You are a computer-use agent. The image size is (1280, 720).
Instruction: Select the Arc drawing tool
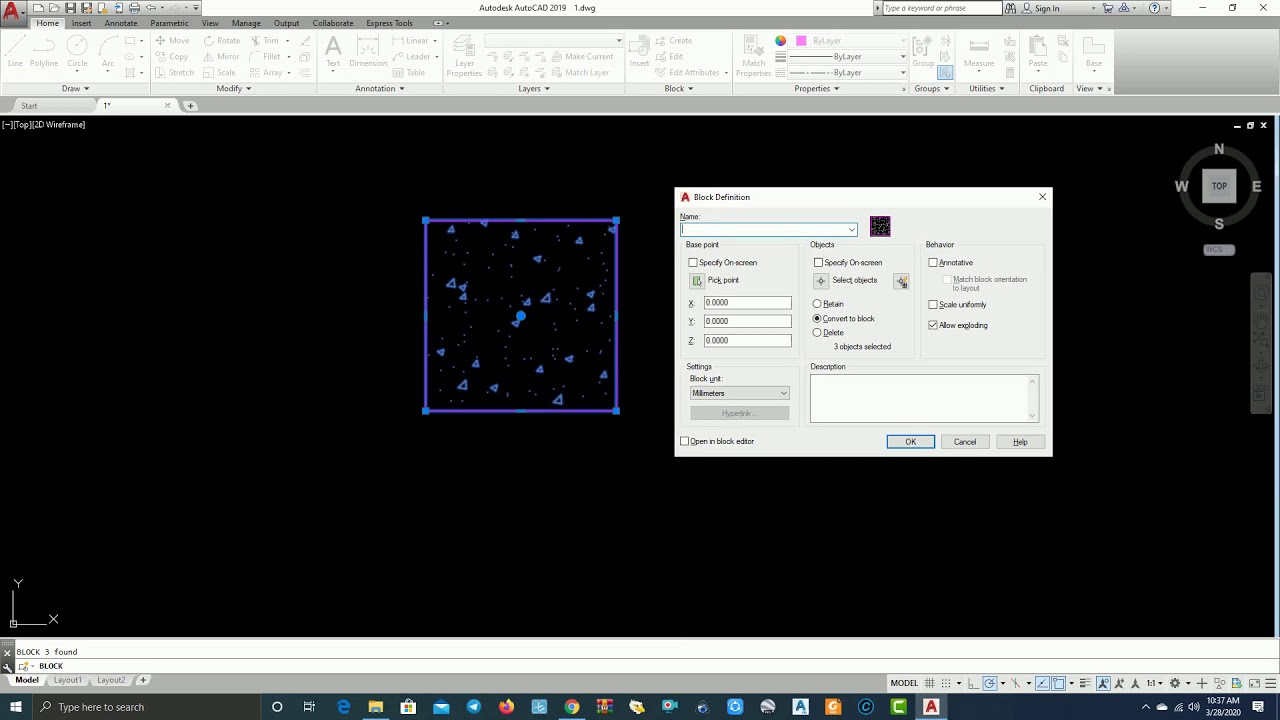(x=108, y=52)
